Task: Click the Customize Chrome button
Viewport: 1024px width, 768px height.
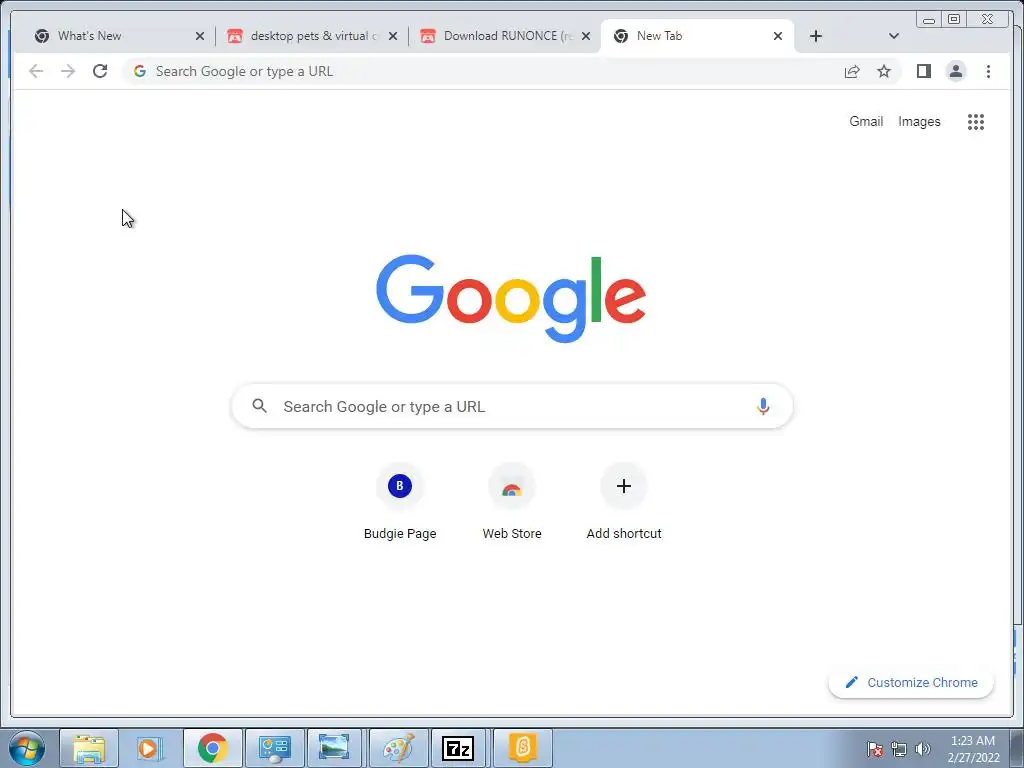Action: pyautogui.click(x=911, y=682)
